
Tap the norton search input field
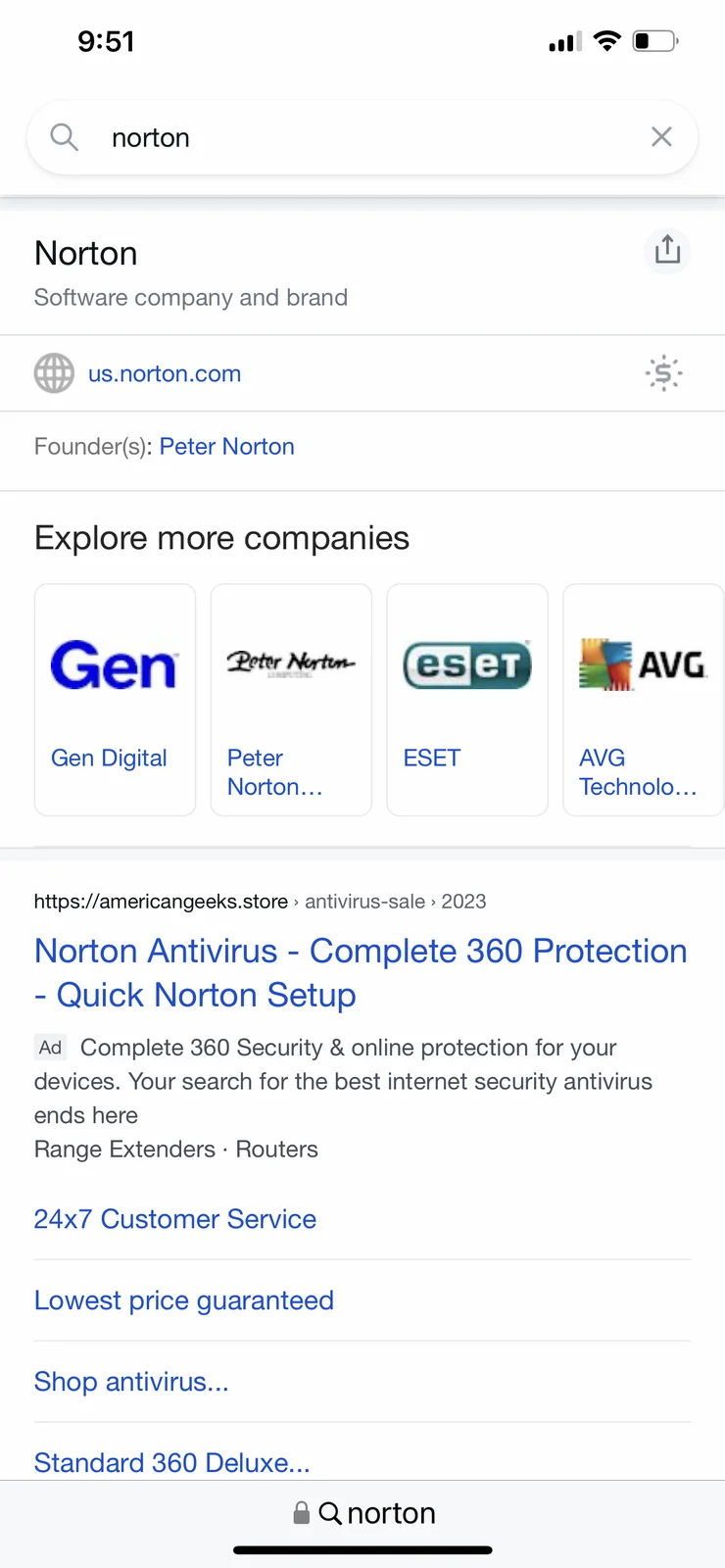click(372, 137)
